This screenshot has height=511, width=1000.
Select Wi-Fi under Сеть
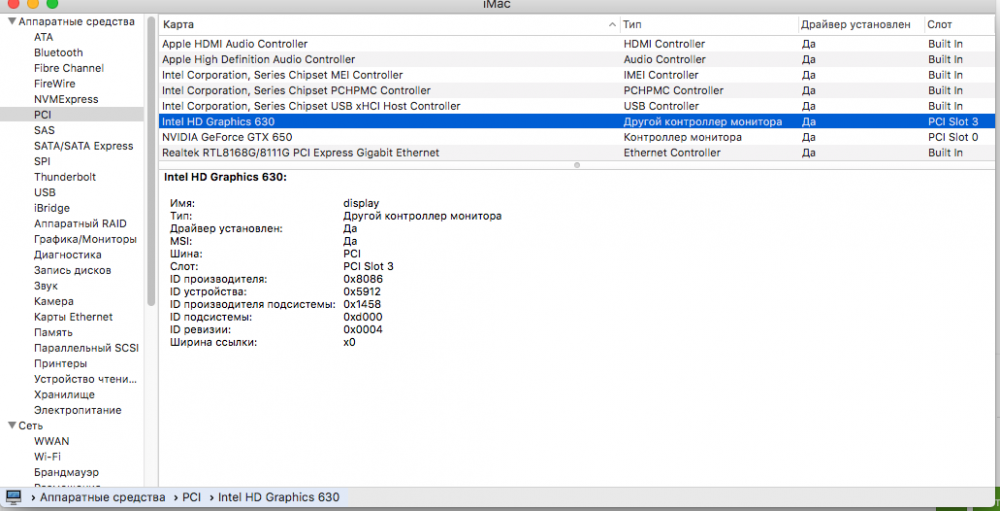(48, 457)
